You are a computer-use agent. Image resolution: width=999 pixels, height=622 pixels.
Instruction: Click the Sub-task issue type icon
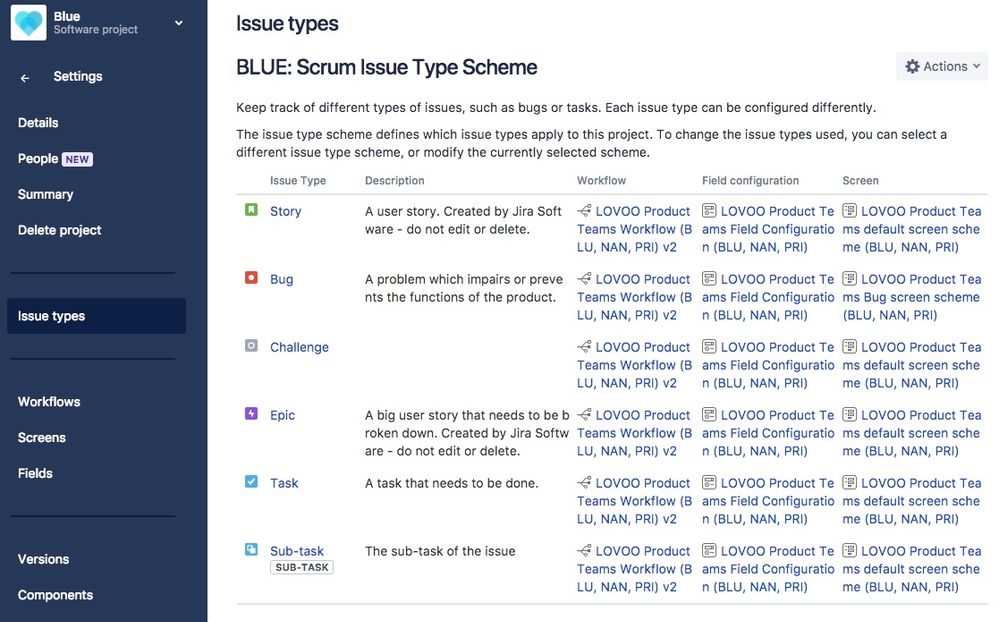(x=251, y=549)
